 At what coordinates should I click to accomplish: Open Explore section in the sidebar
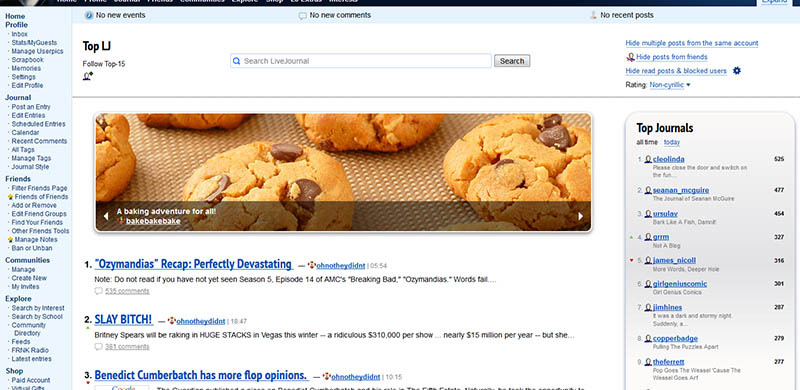coord(18,299)
